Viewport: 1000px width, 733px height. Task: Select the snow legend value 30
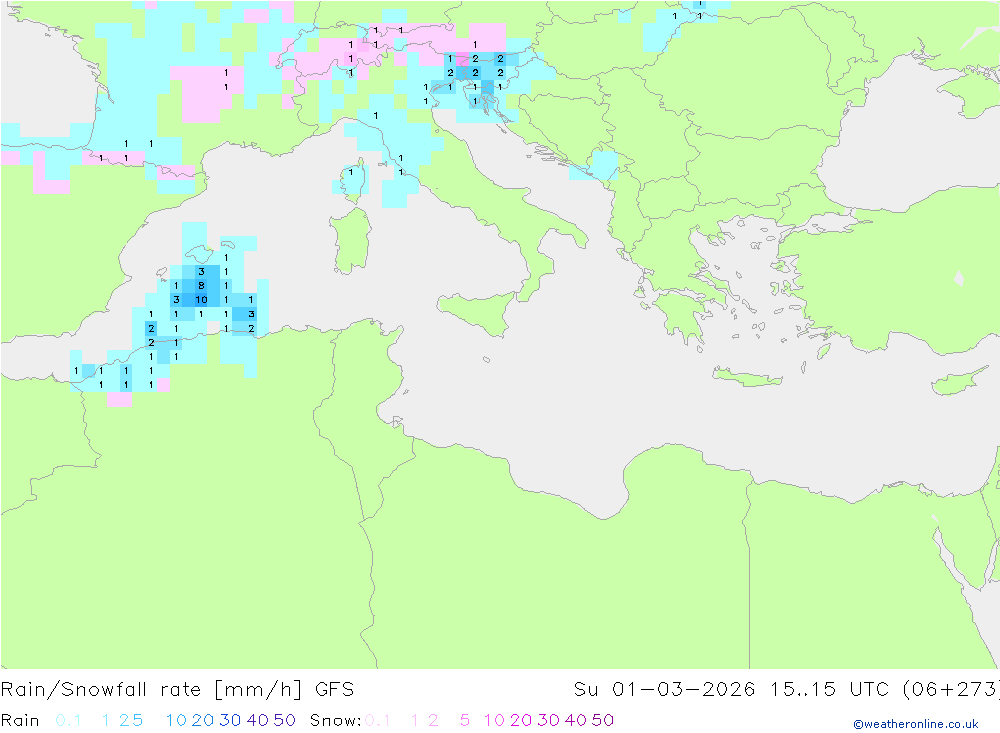[548, 720]
